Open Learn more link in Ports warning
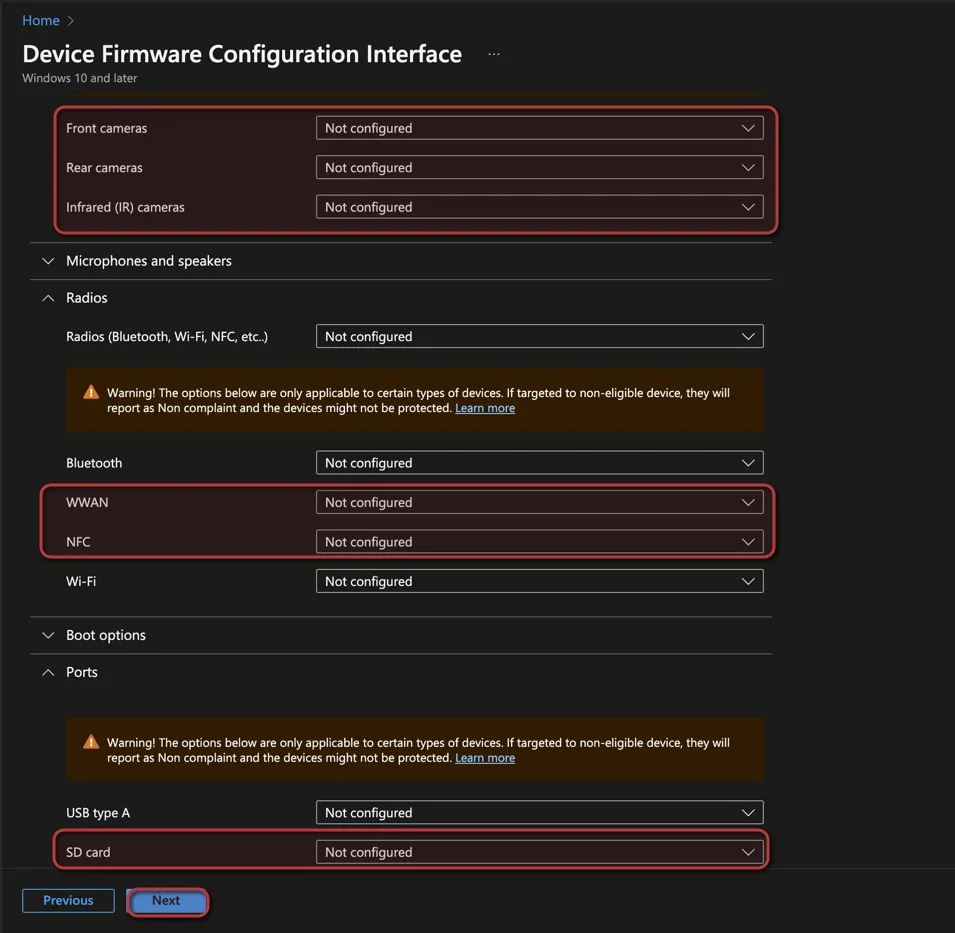This screenshot has width=955, height=933. pos(485,758)
